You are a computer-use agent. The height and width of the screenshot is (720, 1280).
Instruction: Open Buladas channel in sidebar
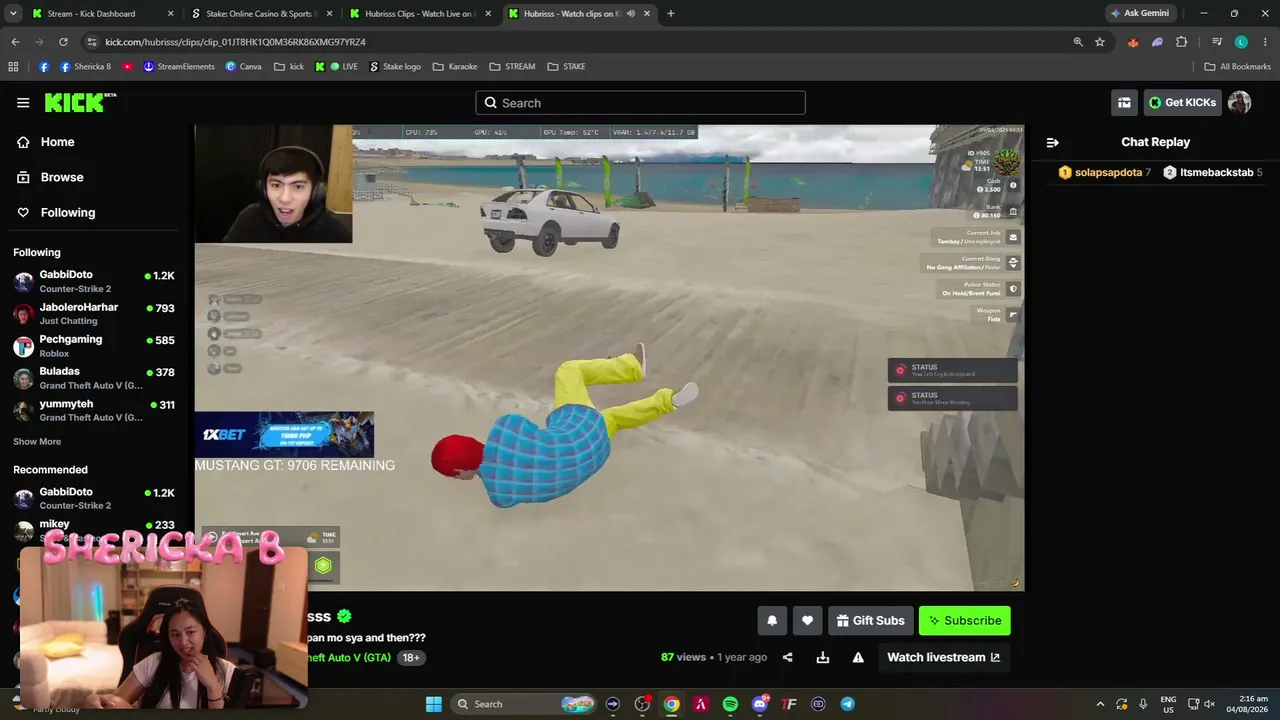[x=94, y=378]
